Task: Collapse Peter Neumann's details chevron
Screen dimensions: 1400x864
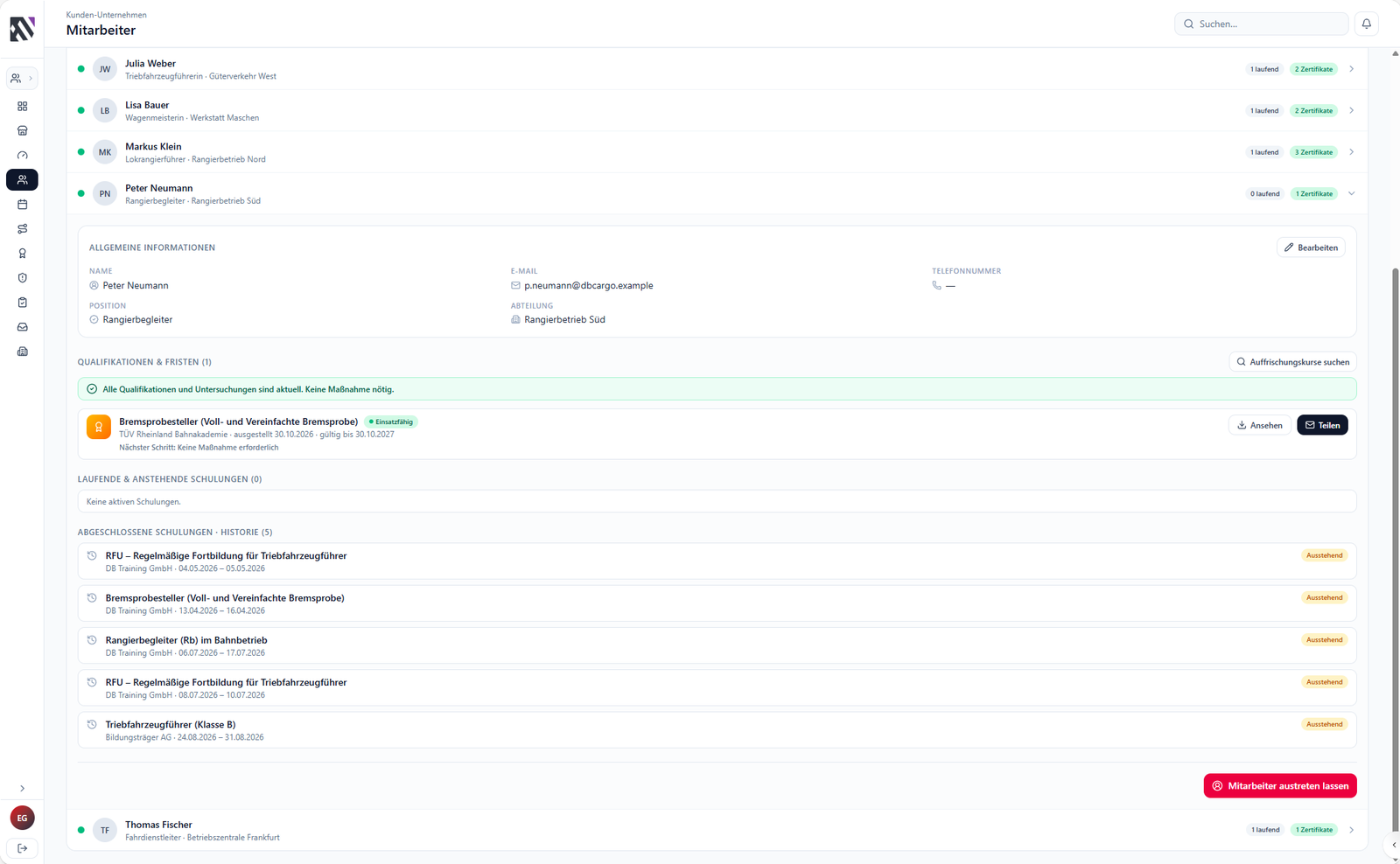Action: tap(1351, 193)
